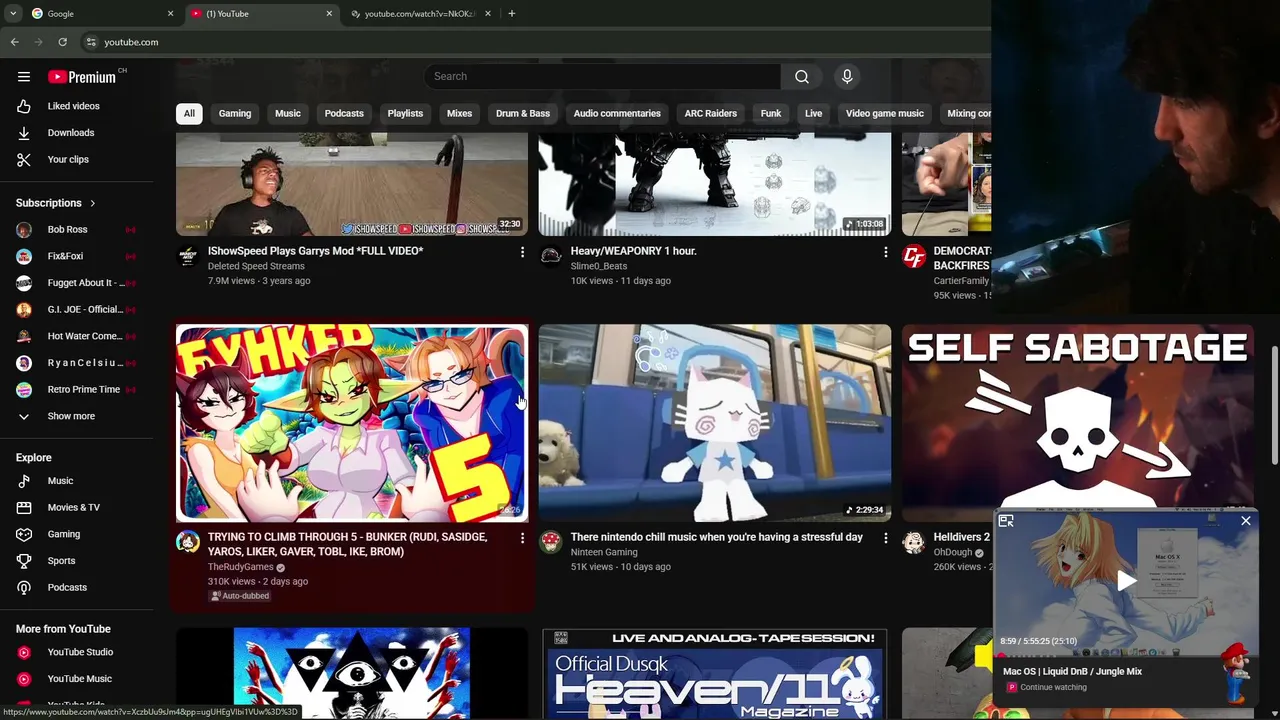Image resolution: width=1280 pixels, height=720 pixels.
Task: Open the browser tab list dropdown
Action: (13, 14)
